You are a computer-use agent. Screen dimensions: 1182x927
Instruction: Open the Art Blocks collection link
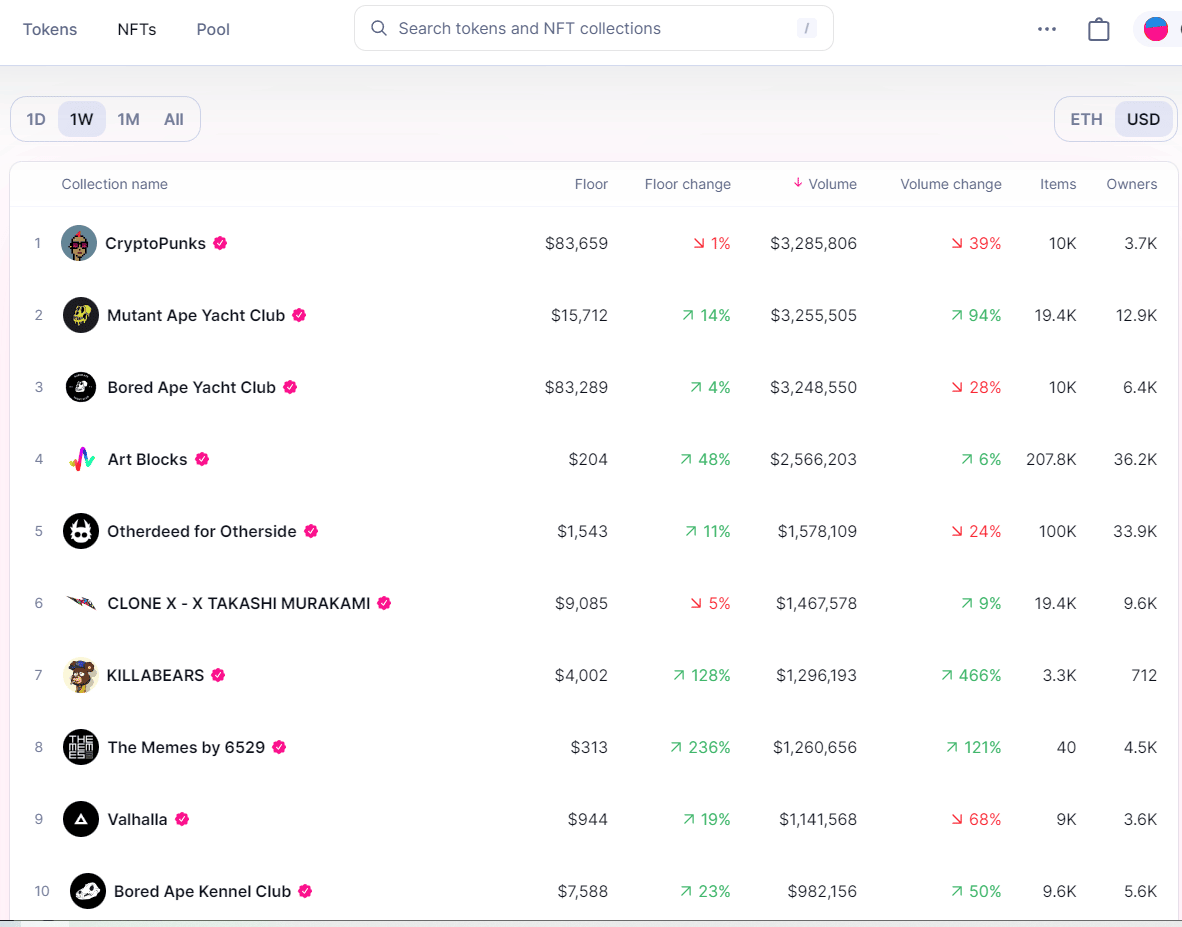tap(147, 459)
